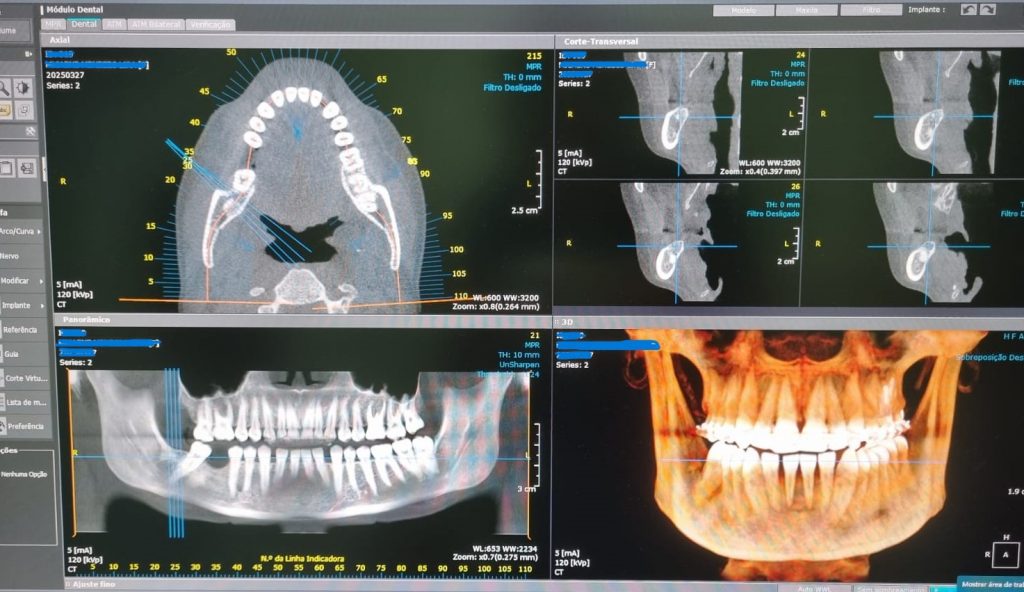Click the redo implant arrow icon

coord(987,9)
